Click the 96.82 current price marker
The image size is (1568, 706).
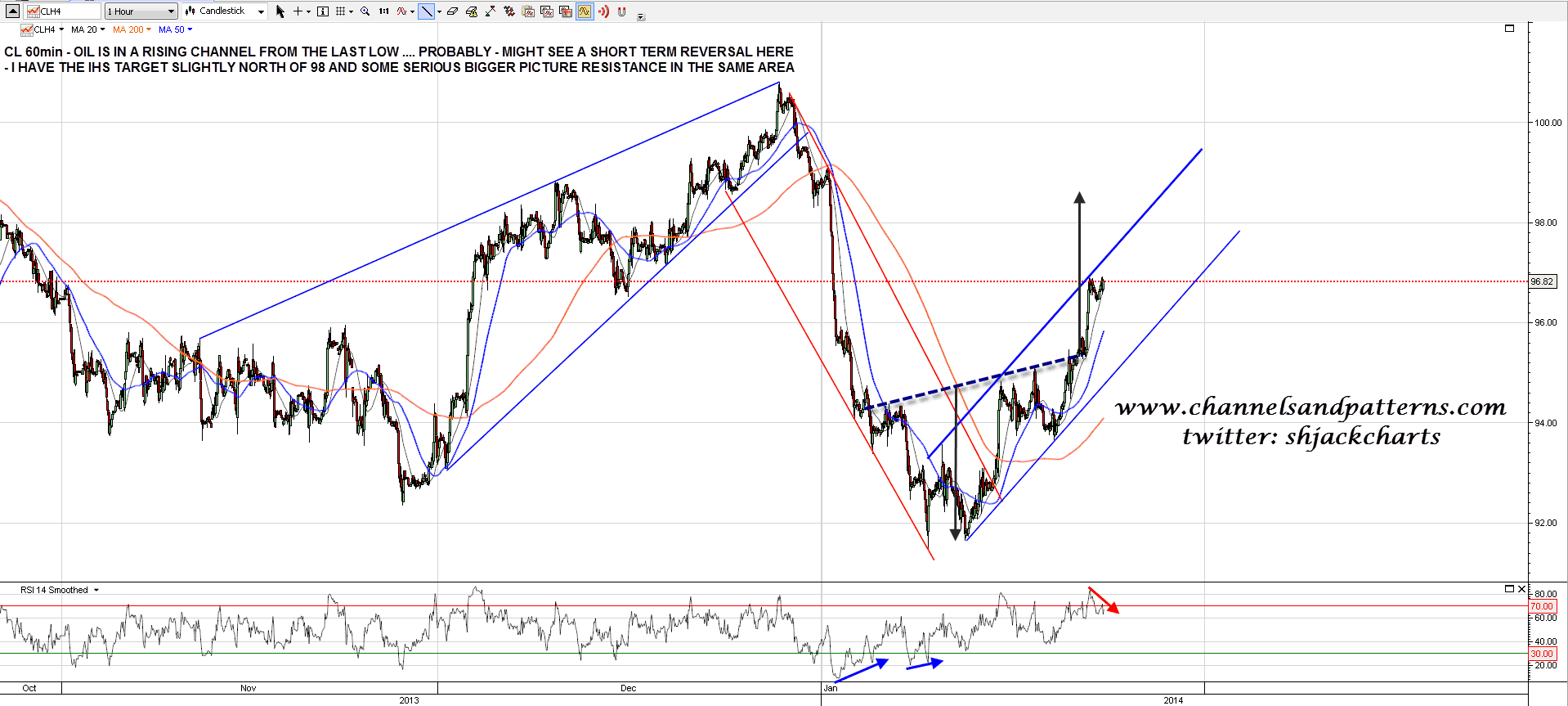point(1542,281)
